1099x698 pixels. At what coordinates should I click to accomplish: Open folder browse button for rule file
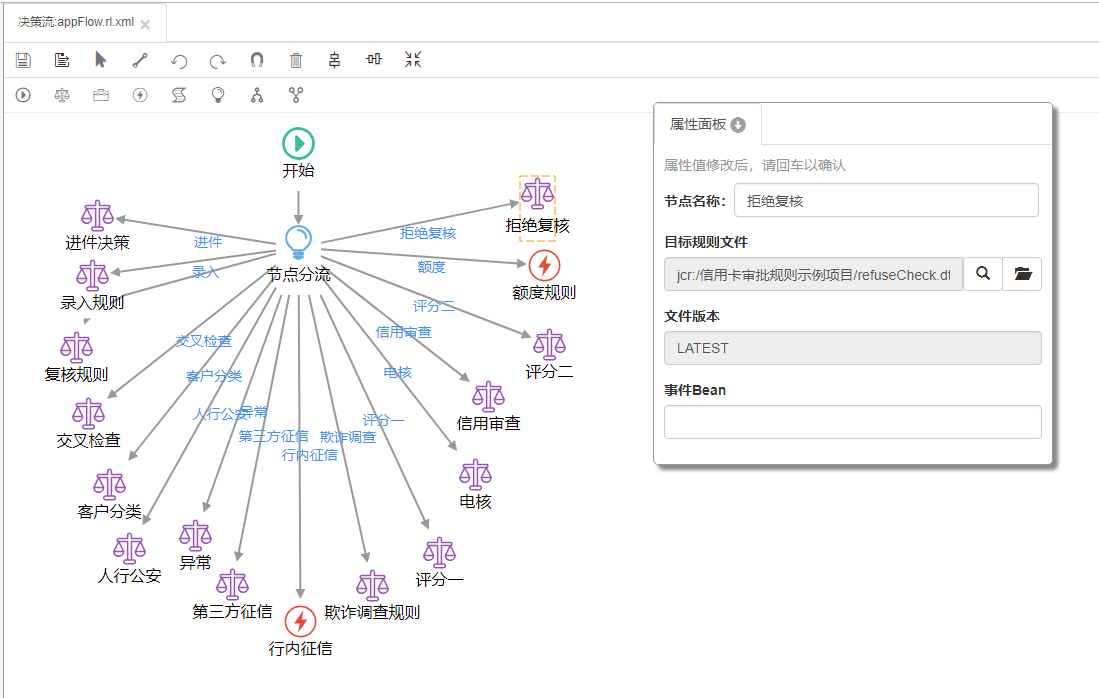tap(1022, 274)
